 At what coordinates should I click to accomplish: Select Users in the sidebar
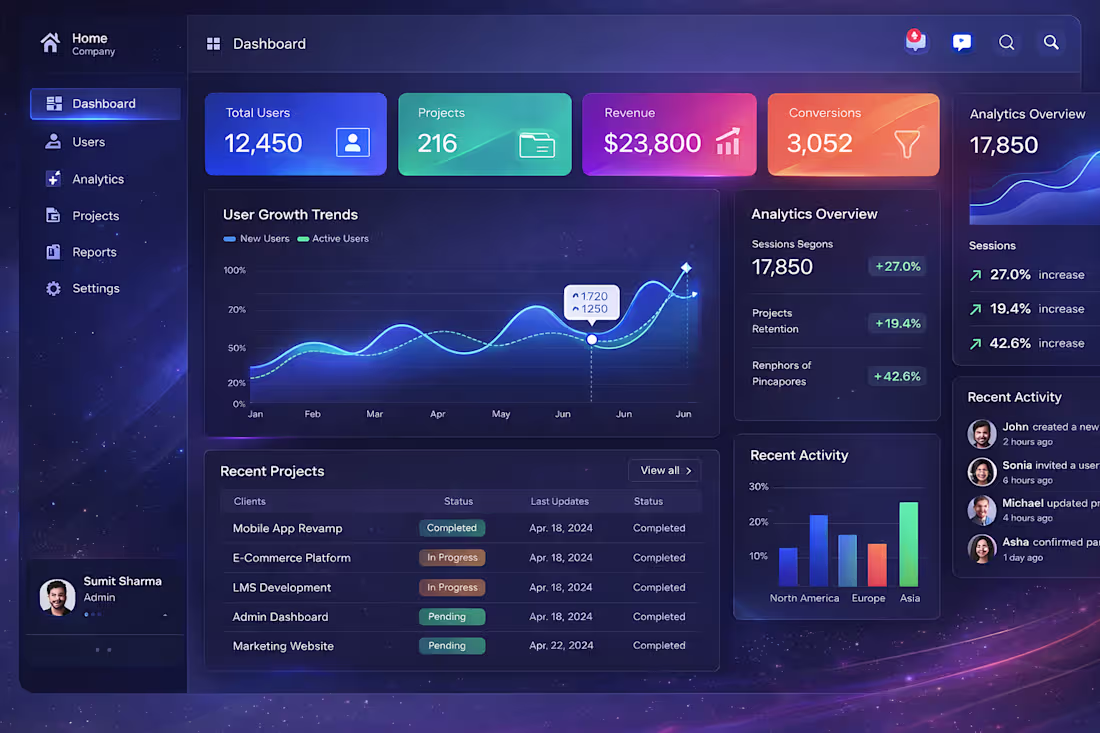pyautogui.click(x=88, y=141)
